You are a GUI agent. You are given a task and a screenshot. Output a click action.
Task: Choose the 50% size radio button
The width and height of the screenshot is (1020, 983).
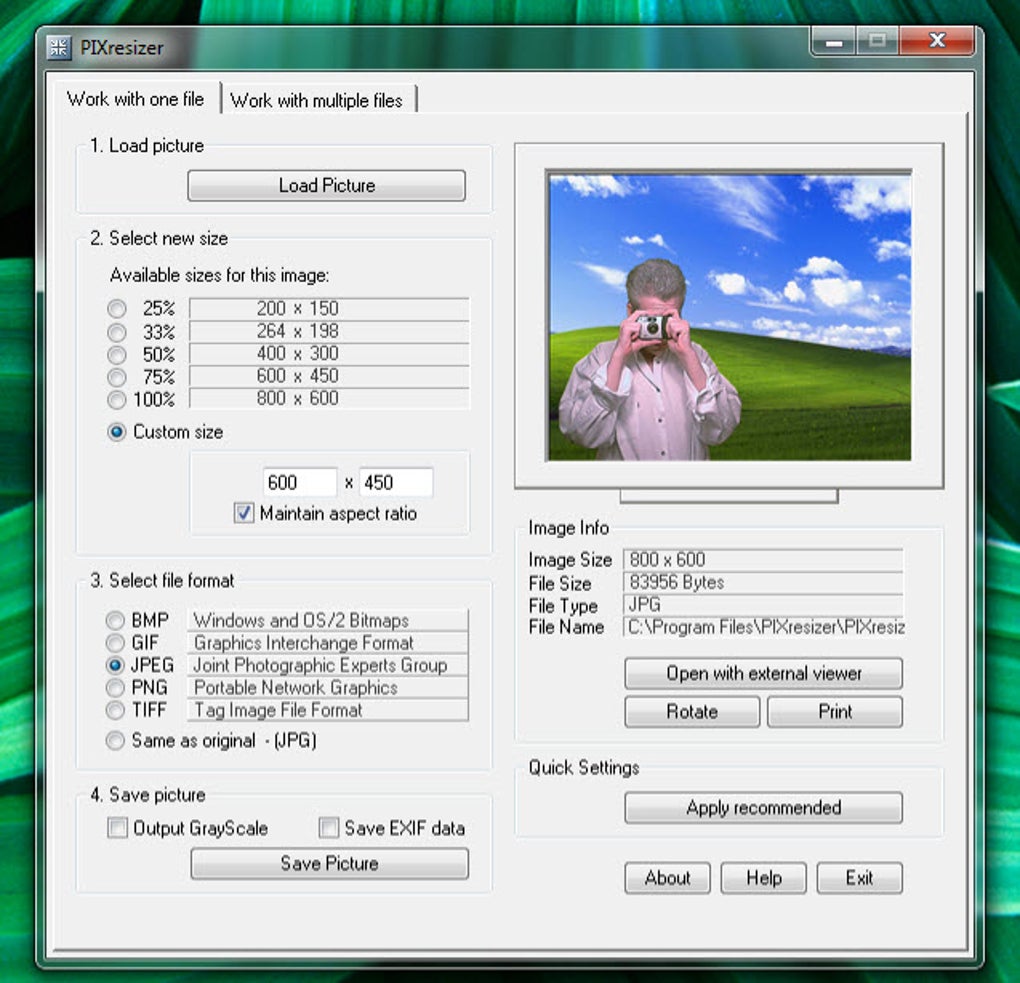(x=117, y=354)
